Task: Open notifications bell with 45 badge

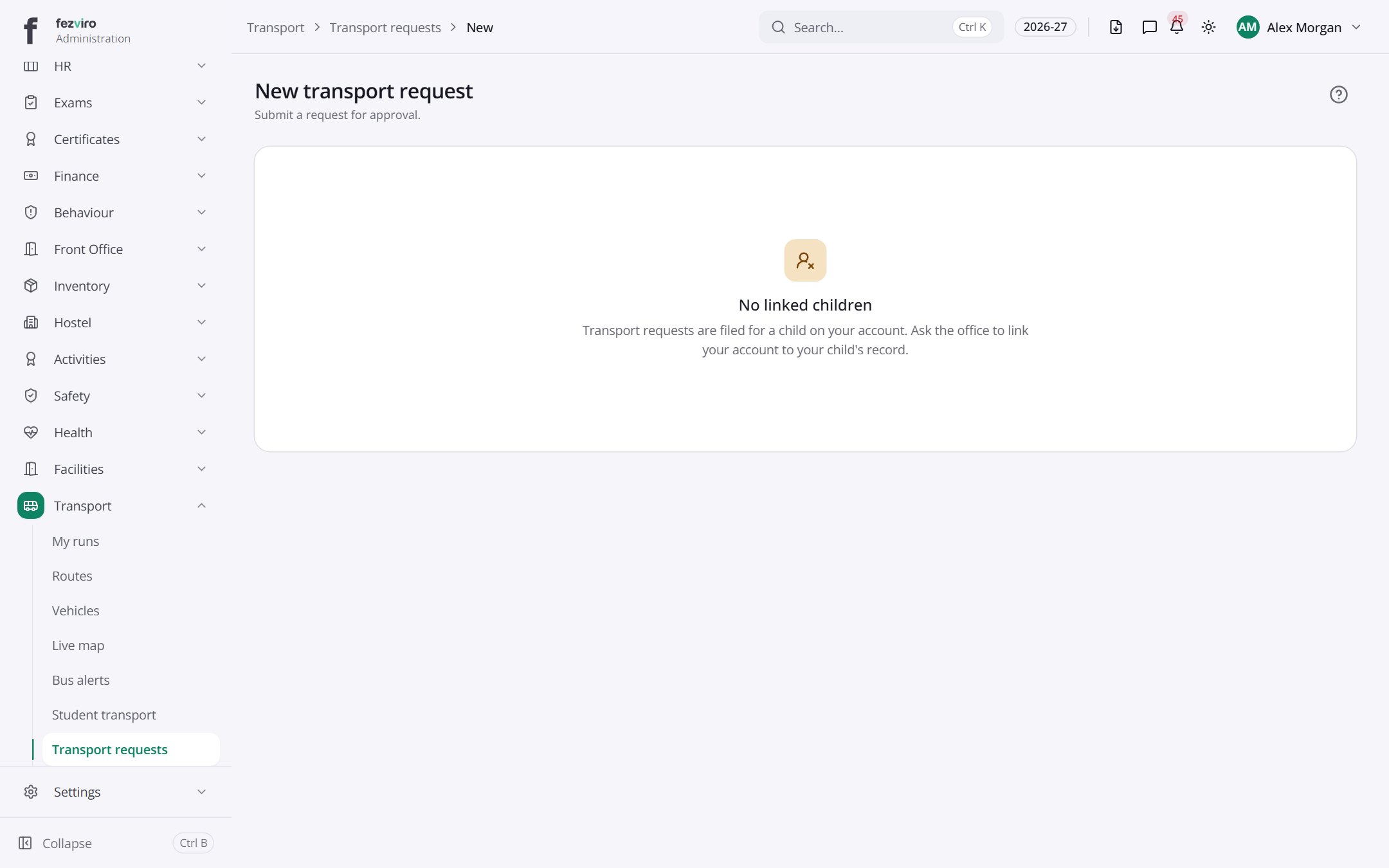Action: (x=1177, y=26)
